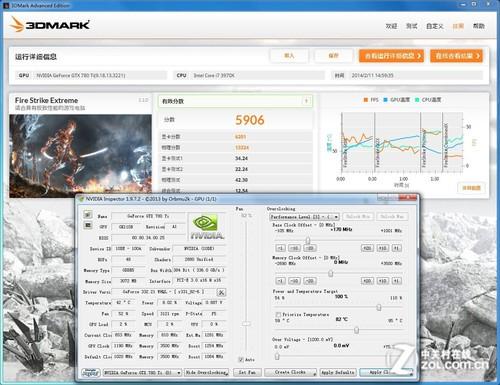Click Base Clock Offset +1 button
This screenshot has height=385, width=500.
pos(396,248)
